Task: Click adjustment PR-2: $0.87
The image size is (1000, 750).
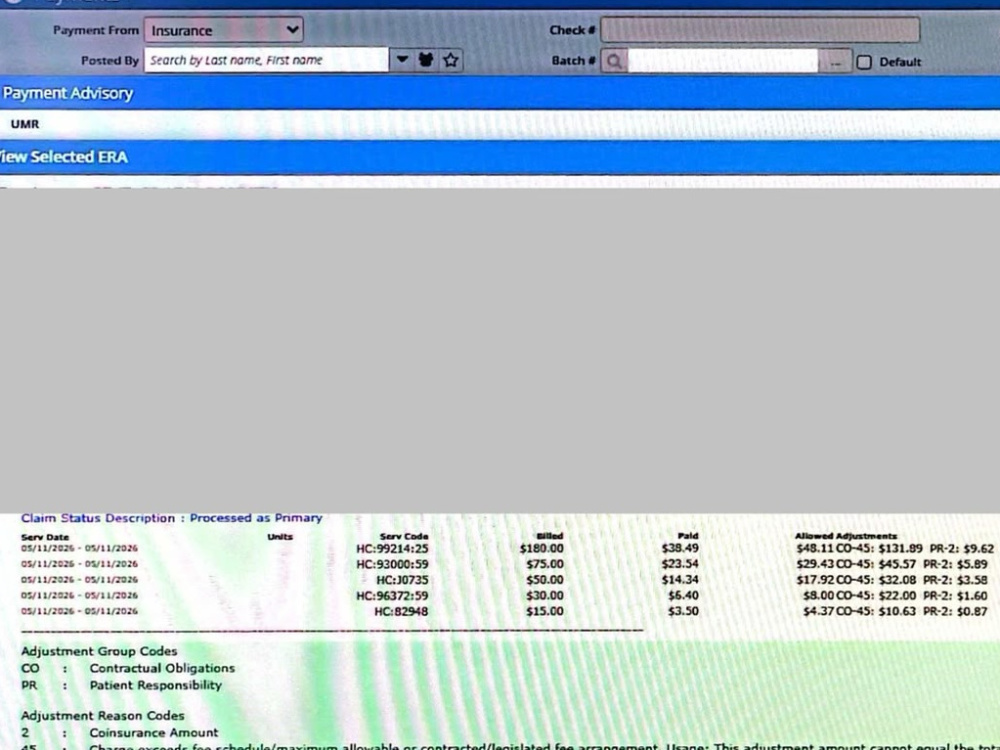Action: tap(955, 612)
